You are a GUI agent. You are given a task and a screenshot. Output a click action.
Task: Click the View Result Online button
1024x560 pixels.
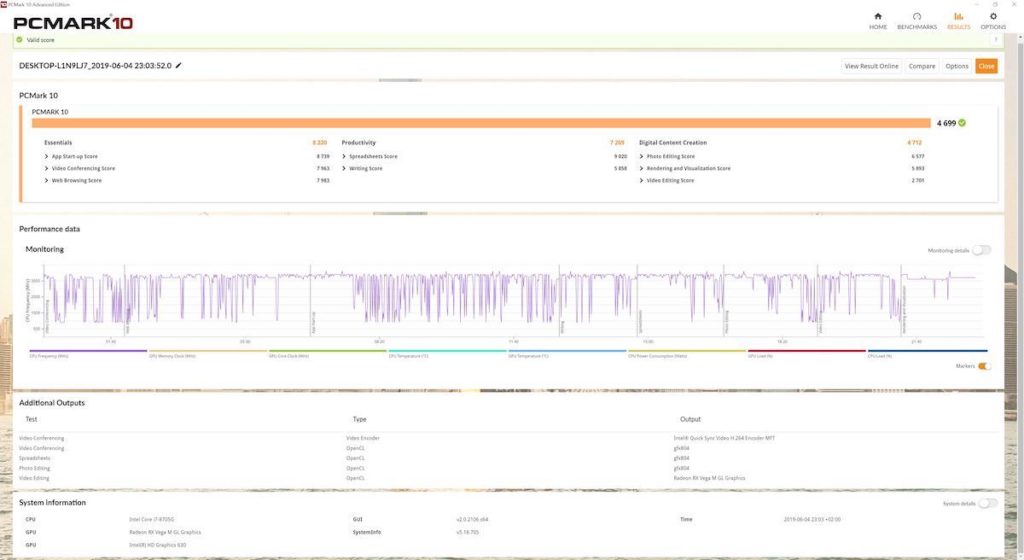point(871,66)
